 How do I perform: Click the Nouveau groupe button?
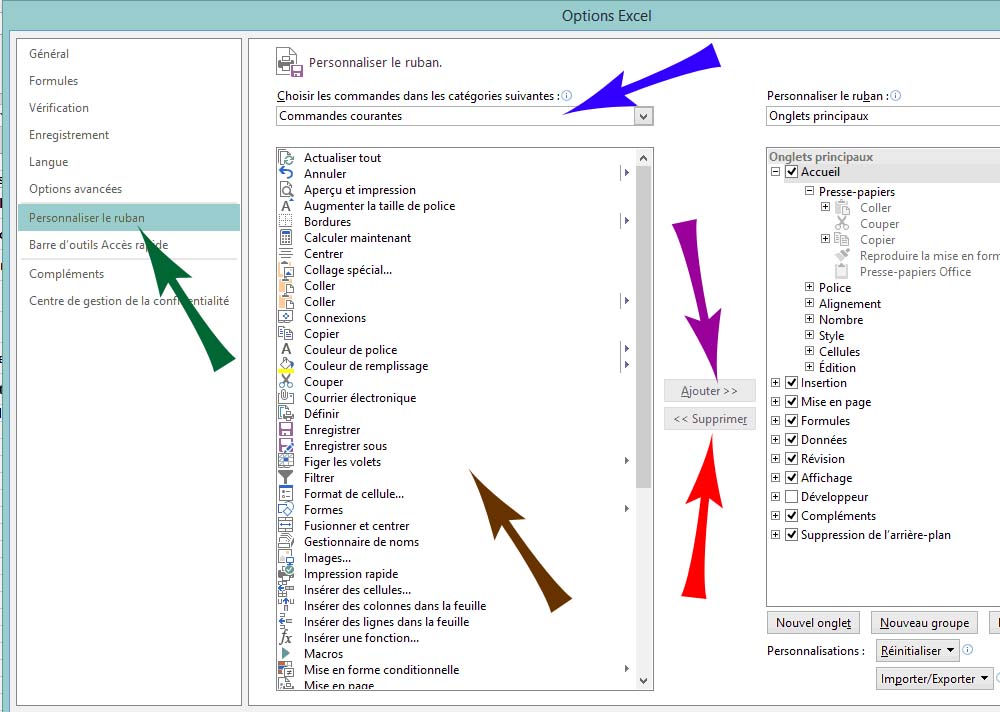point(924,623)
